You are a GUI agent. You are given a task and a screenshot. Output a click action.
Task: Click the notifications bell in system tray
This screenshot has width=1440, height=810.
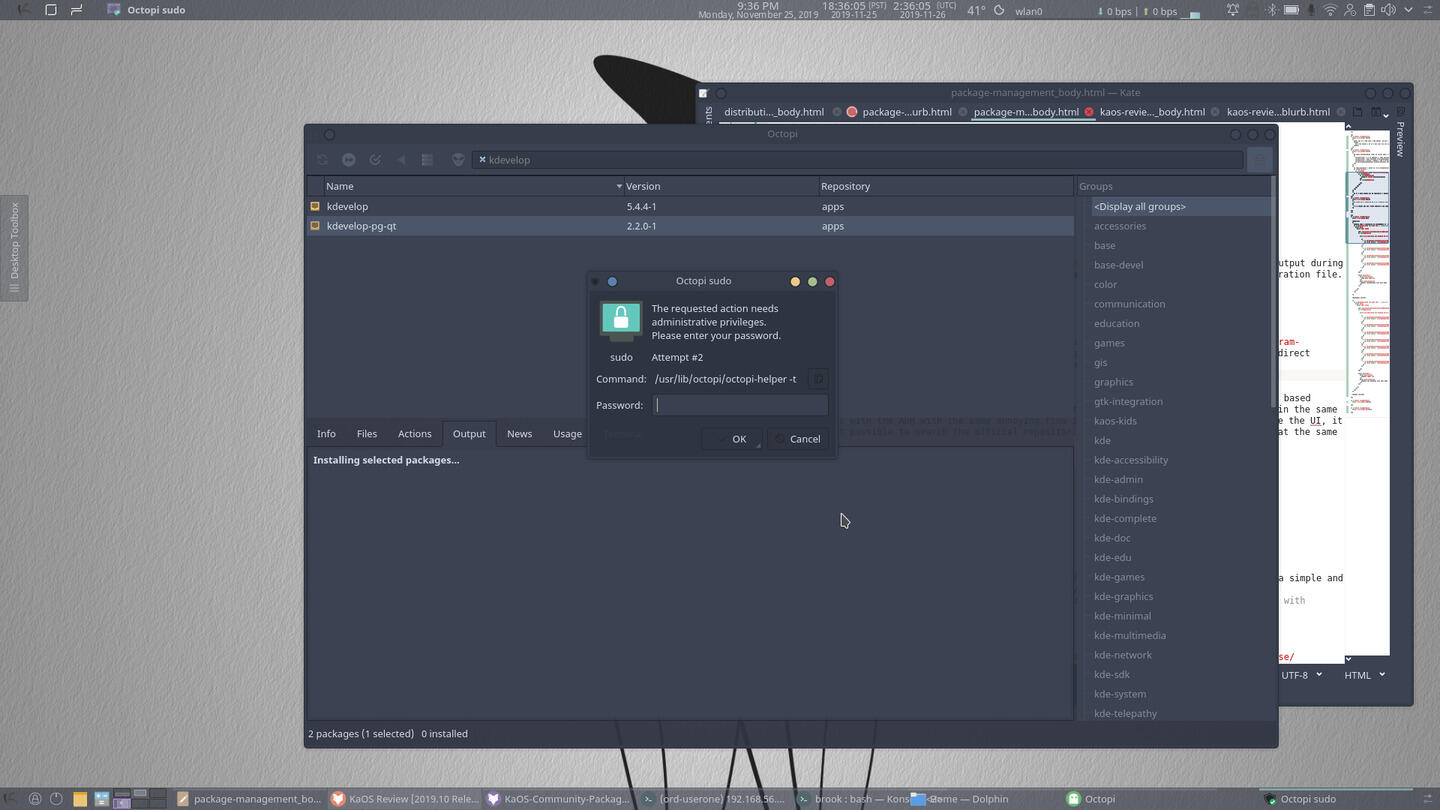pos(1233,10)
